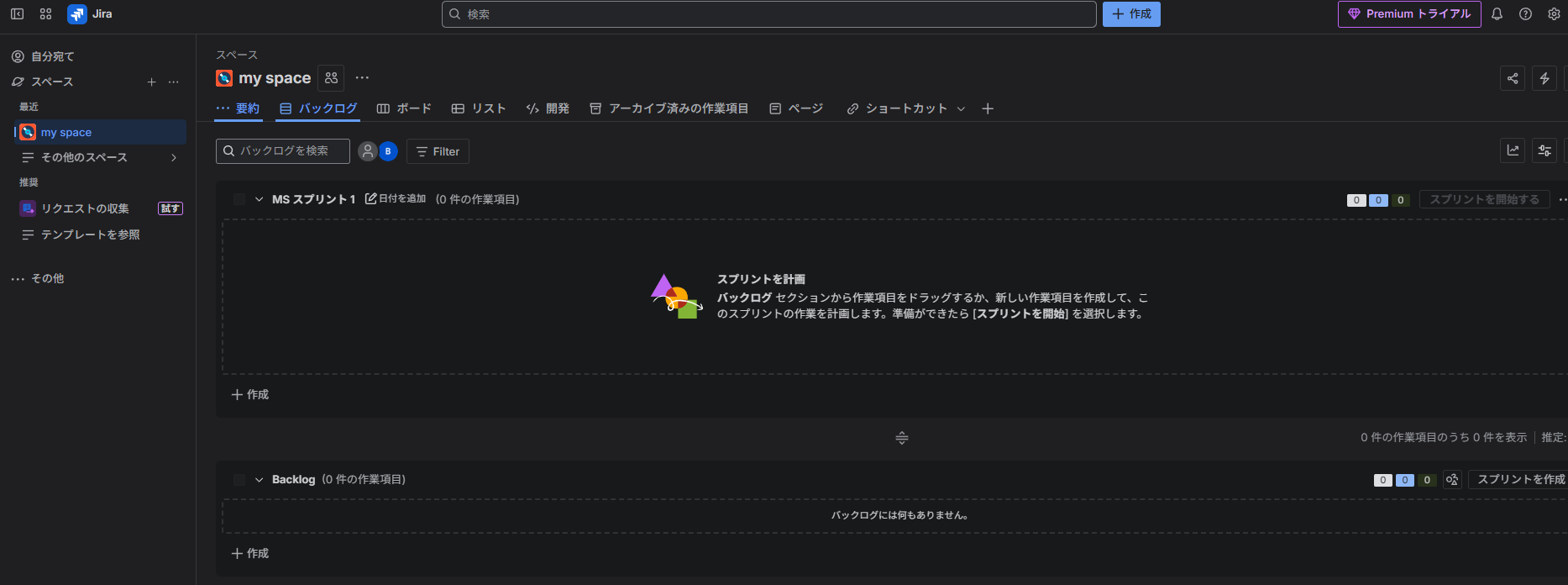Click the top 検索 search field
The image size is (1568, 585).
click(x=768, y=14)
